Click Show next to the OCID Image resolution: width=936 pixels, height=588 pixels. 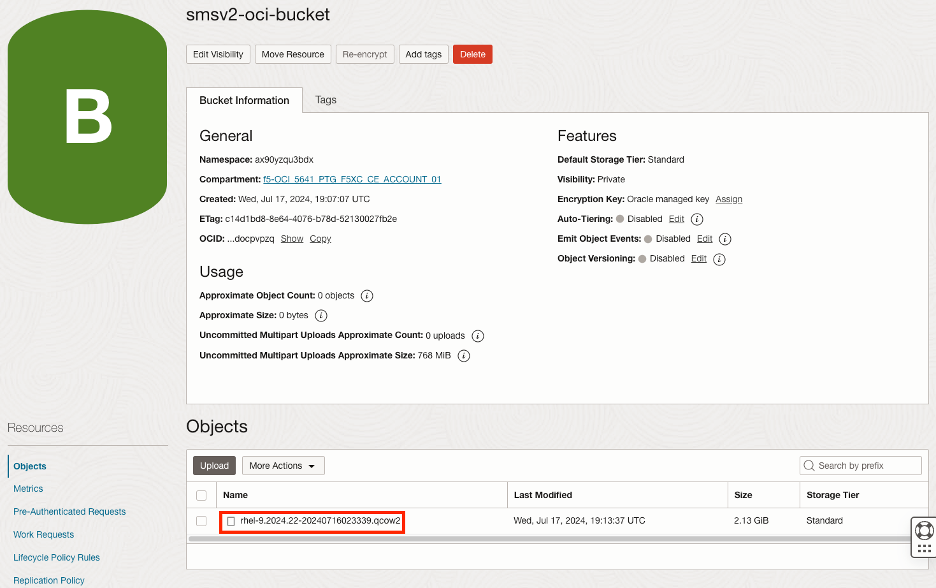[x=291, y=238]
